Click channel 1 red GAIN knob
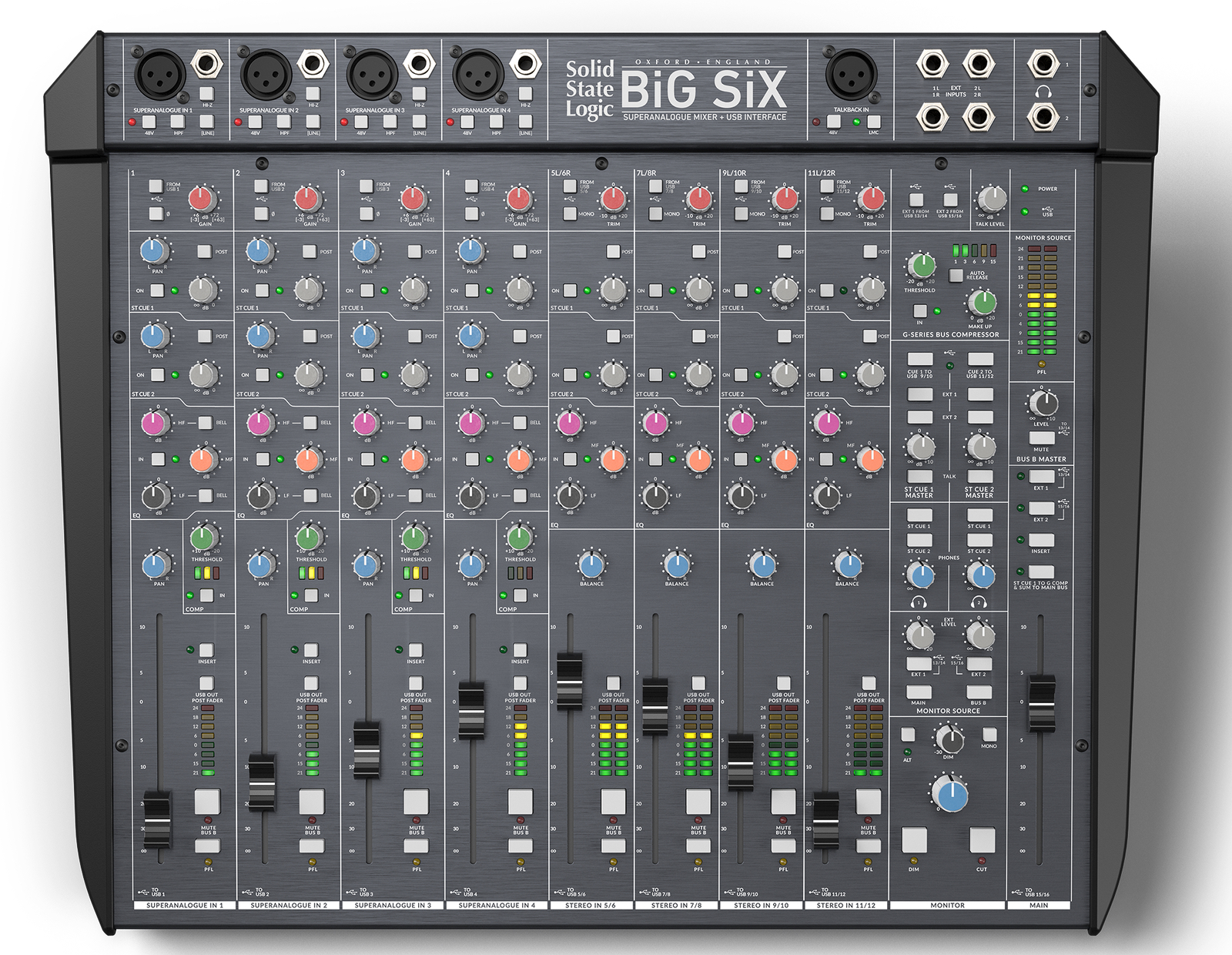The image size is (1232, 955). point(202,199)
